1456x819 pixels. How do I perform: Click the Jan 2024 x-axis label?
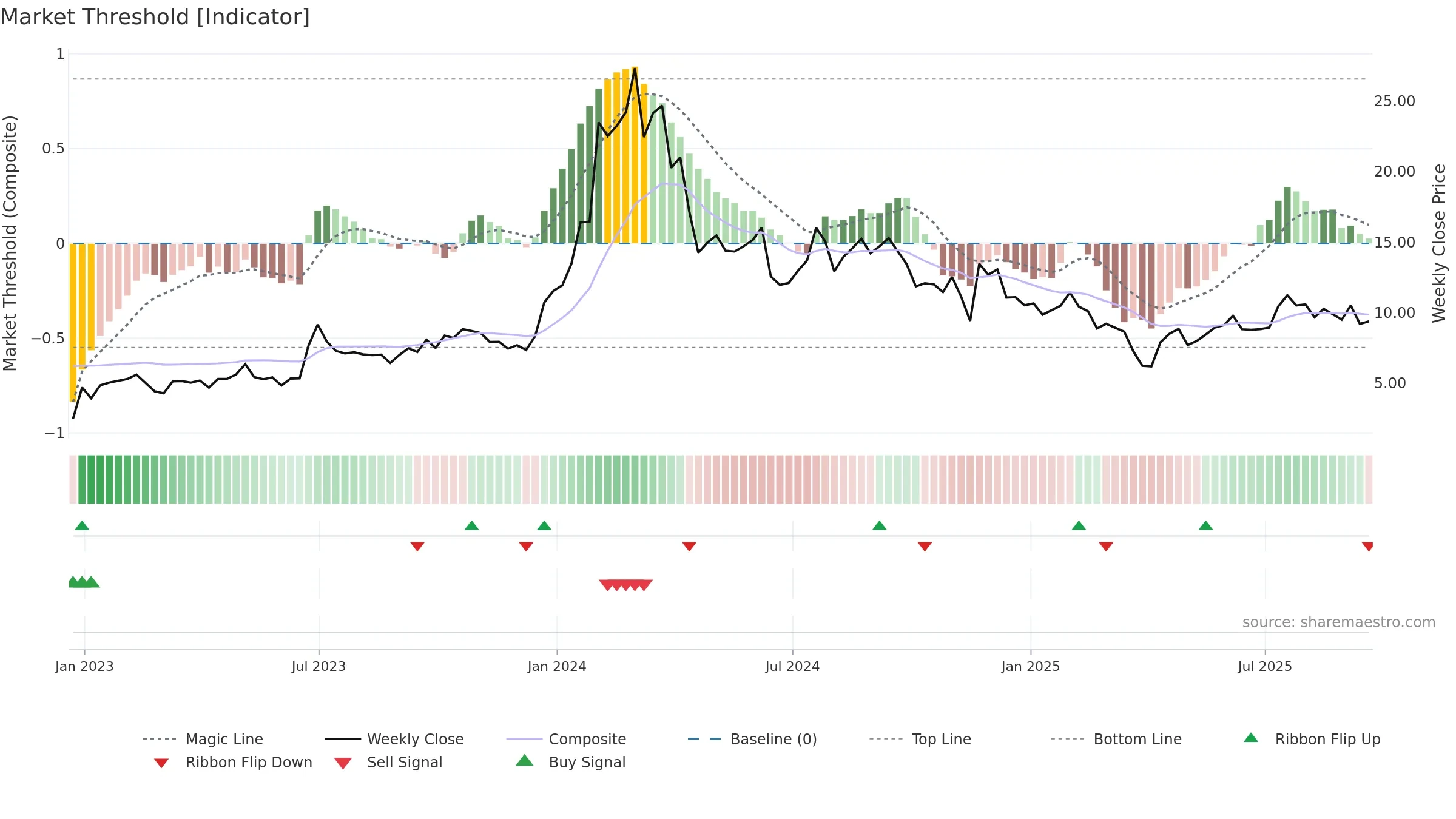(557, 667)
